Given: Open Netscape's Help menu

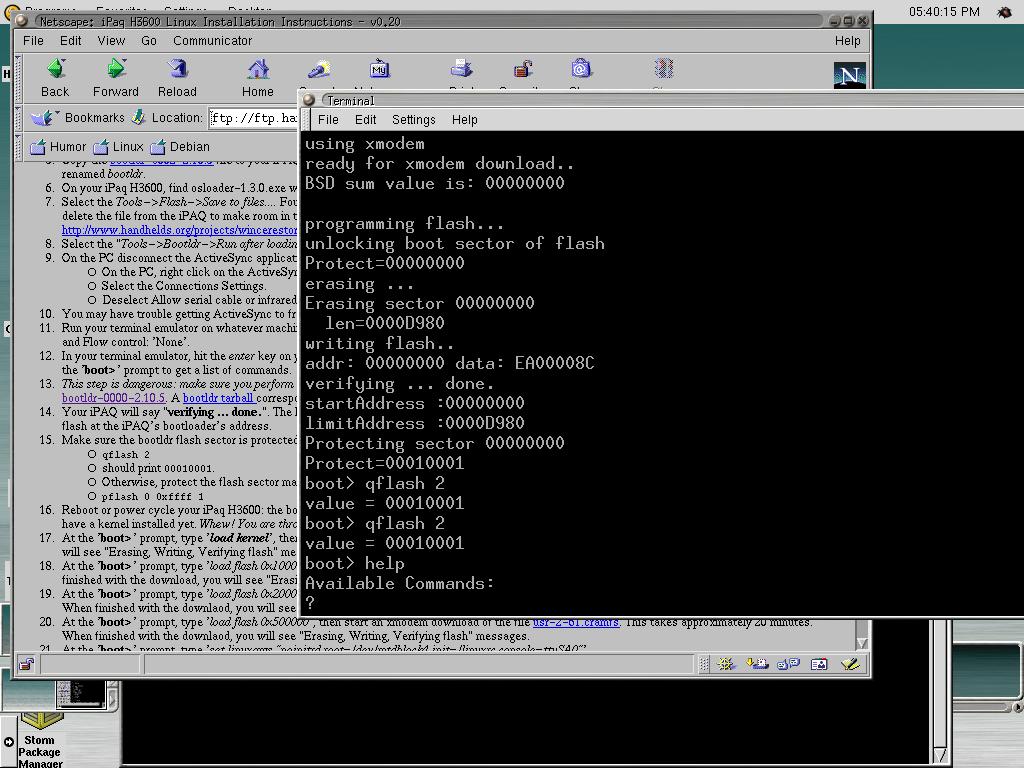Looking at the screenshot, I should coord(848,40).
